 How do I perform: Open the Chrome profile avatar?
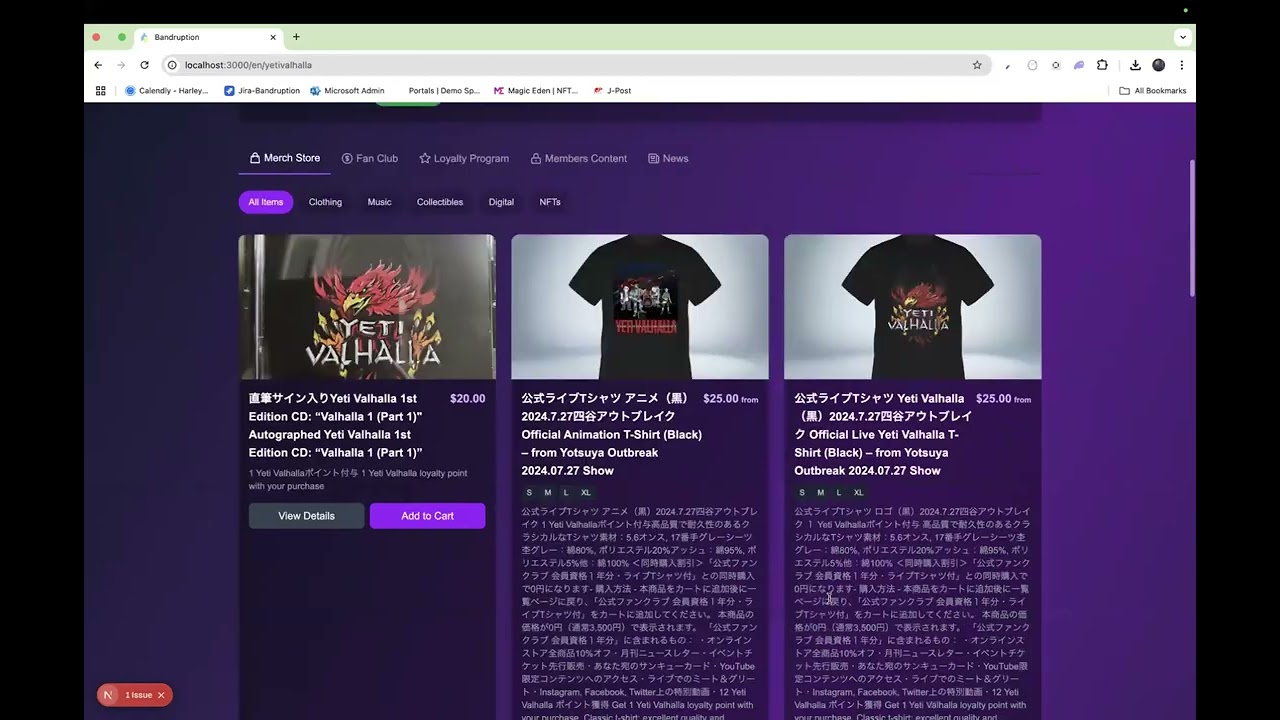(1158, 65)
